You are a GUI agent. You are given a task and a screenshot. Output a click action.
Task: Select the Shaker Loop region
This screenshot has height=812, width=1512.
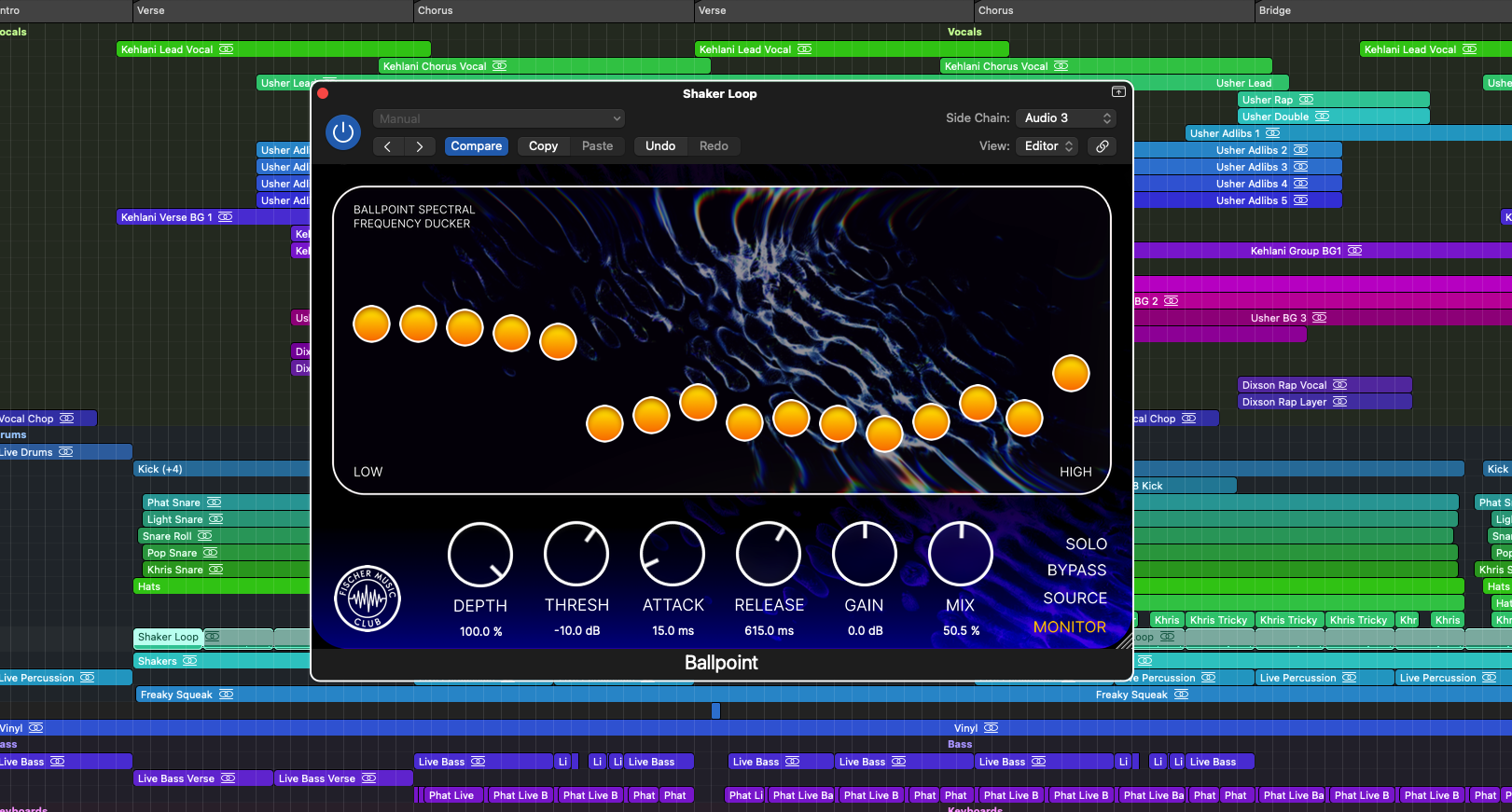click(169, 638)
